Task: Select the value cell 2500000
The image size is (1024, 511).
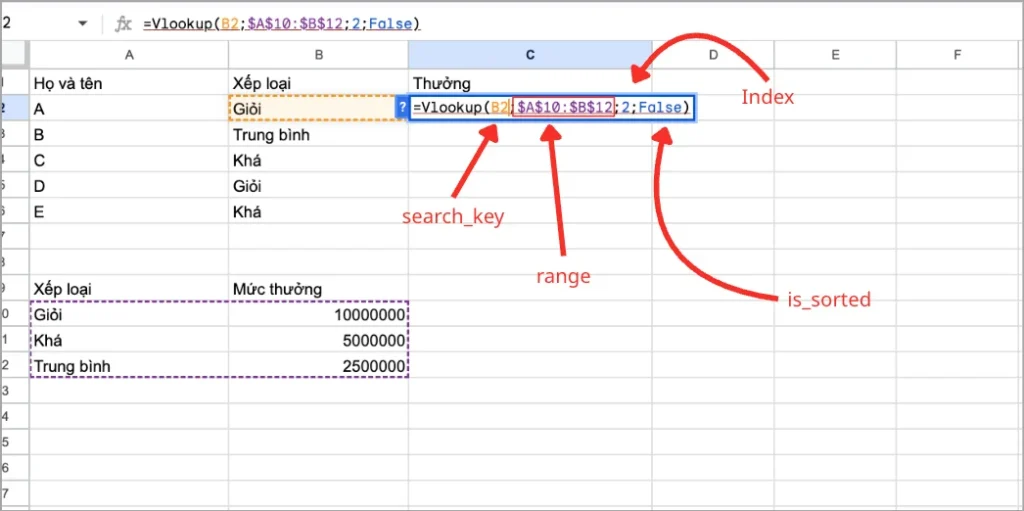Action: (319, 365)
